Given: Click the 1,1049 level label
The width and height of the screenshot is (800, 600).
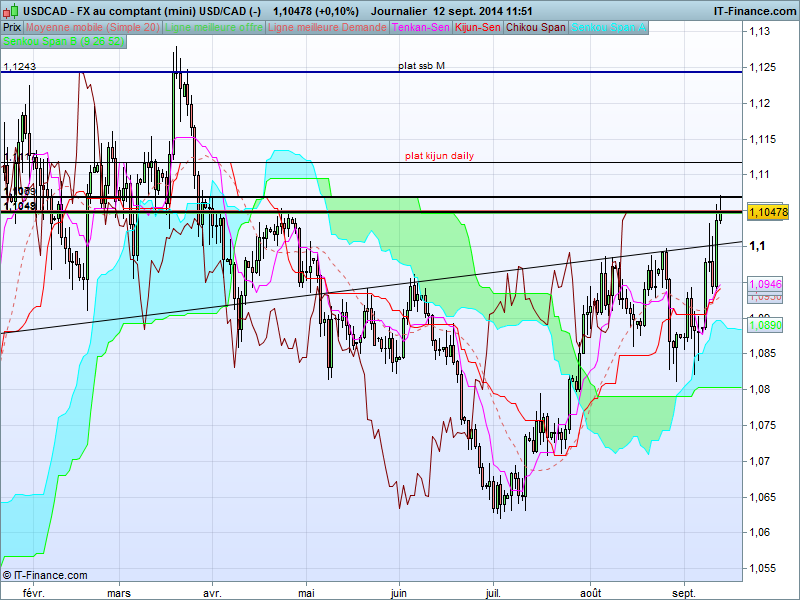Looking at the screenshot, I should (19, 206).
